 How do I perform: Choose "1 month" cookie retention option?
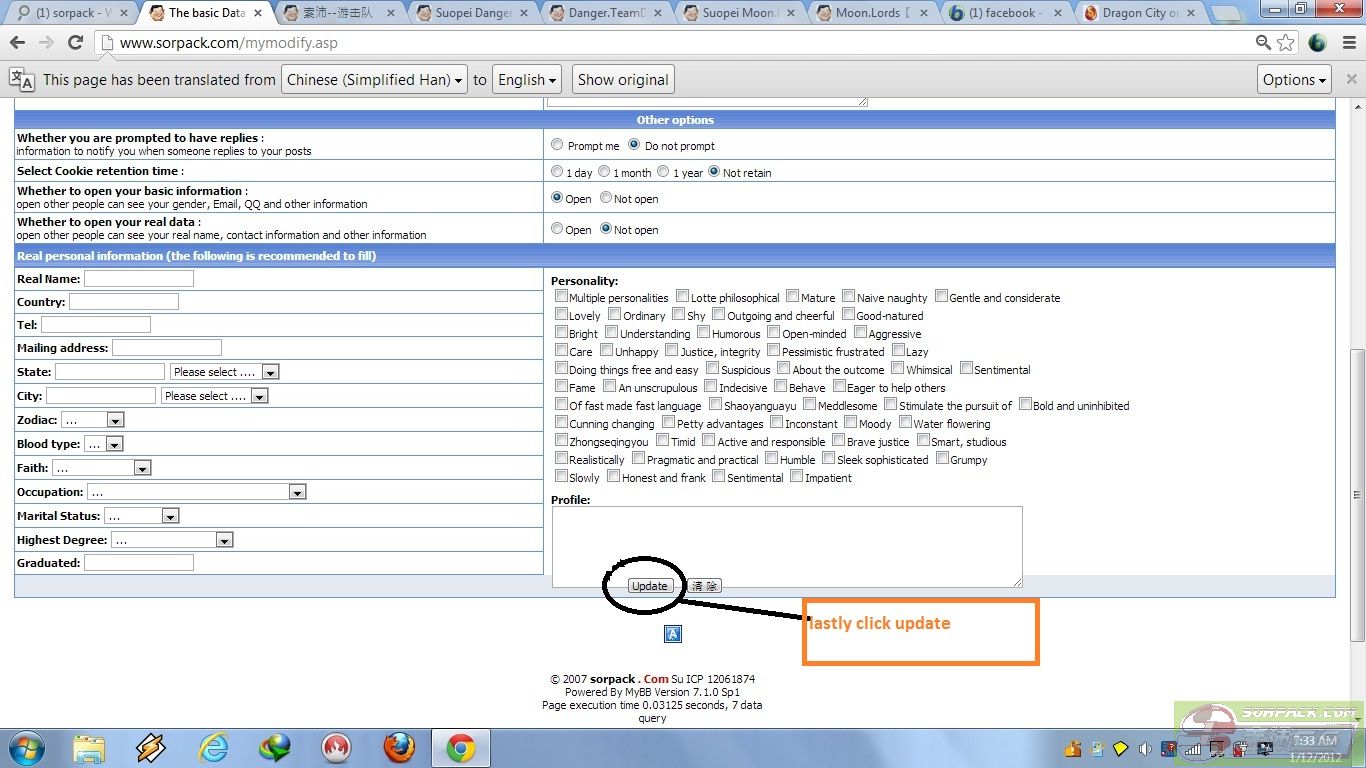[604, 172]
